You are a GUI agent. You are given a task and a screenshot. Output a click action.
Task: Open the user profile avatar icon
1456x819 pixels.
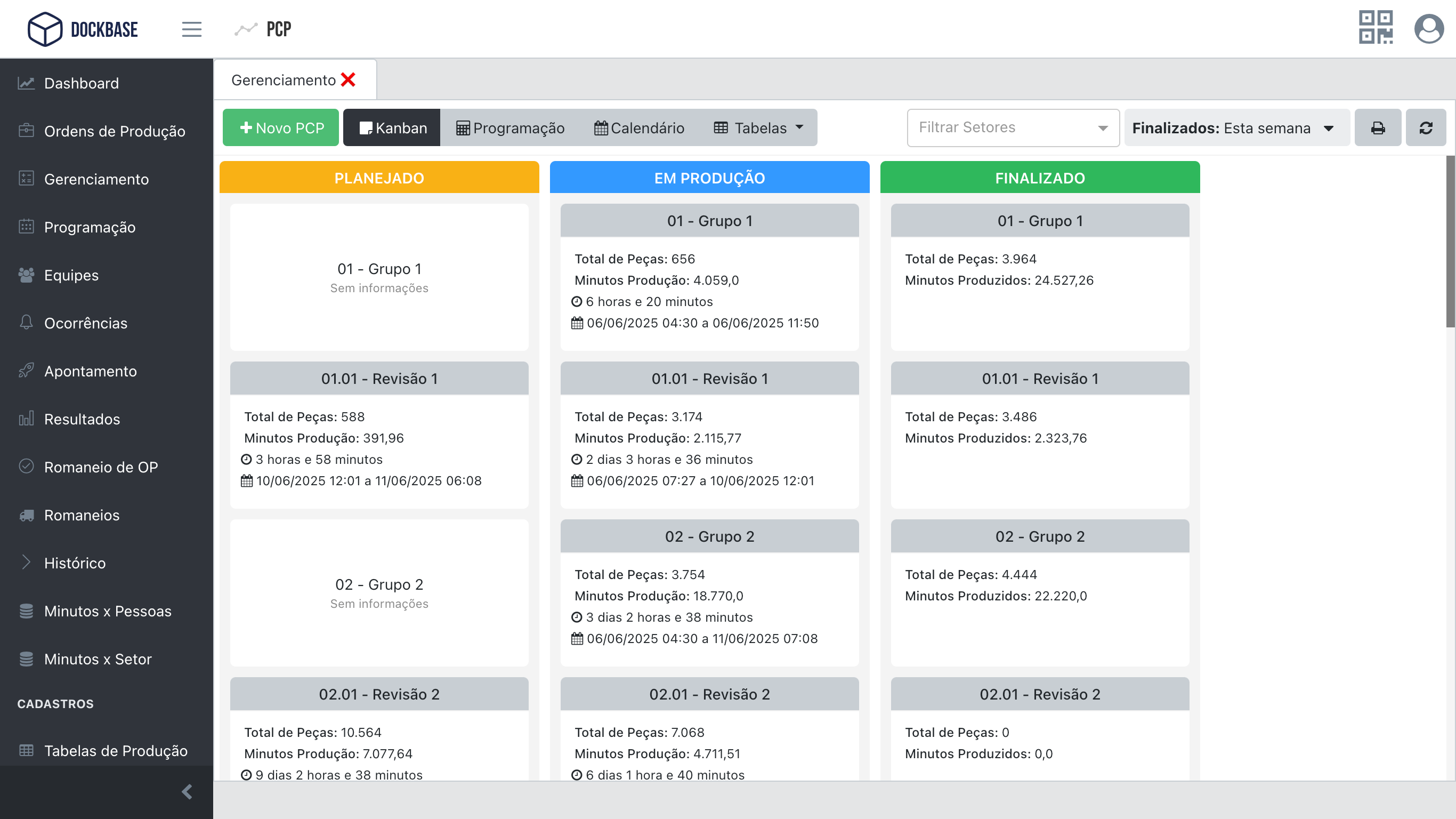(1428, 29)
